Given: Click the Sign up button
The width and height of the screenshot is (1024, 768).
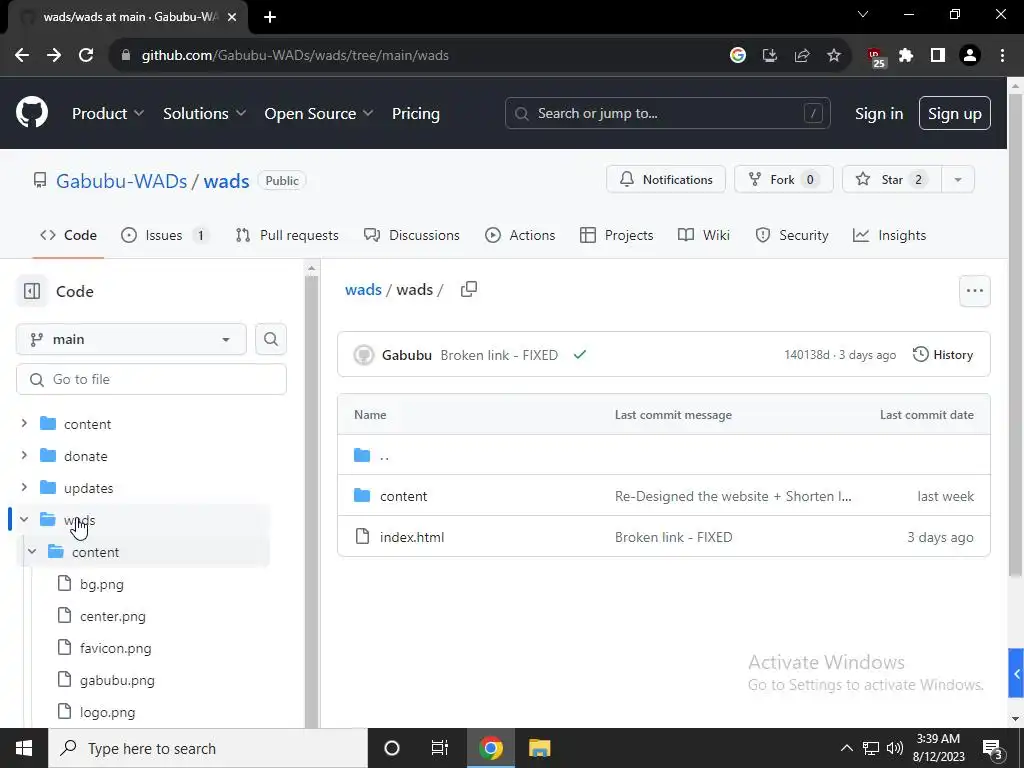Looking at the screenshot, I should [x=955, y=114].
